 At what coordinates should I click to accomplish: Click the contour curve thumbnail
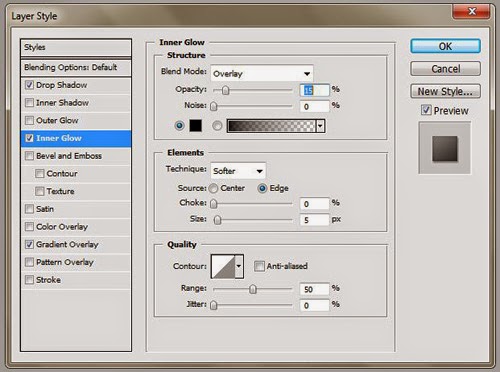click(223, 266)
